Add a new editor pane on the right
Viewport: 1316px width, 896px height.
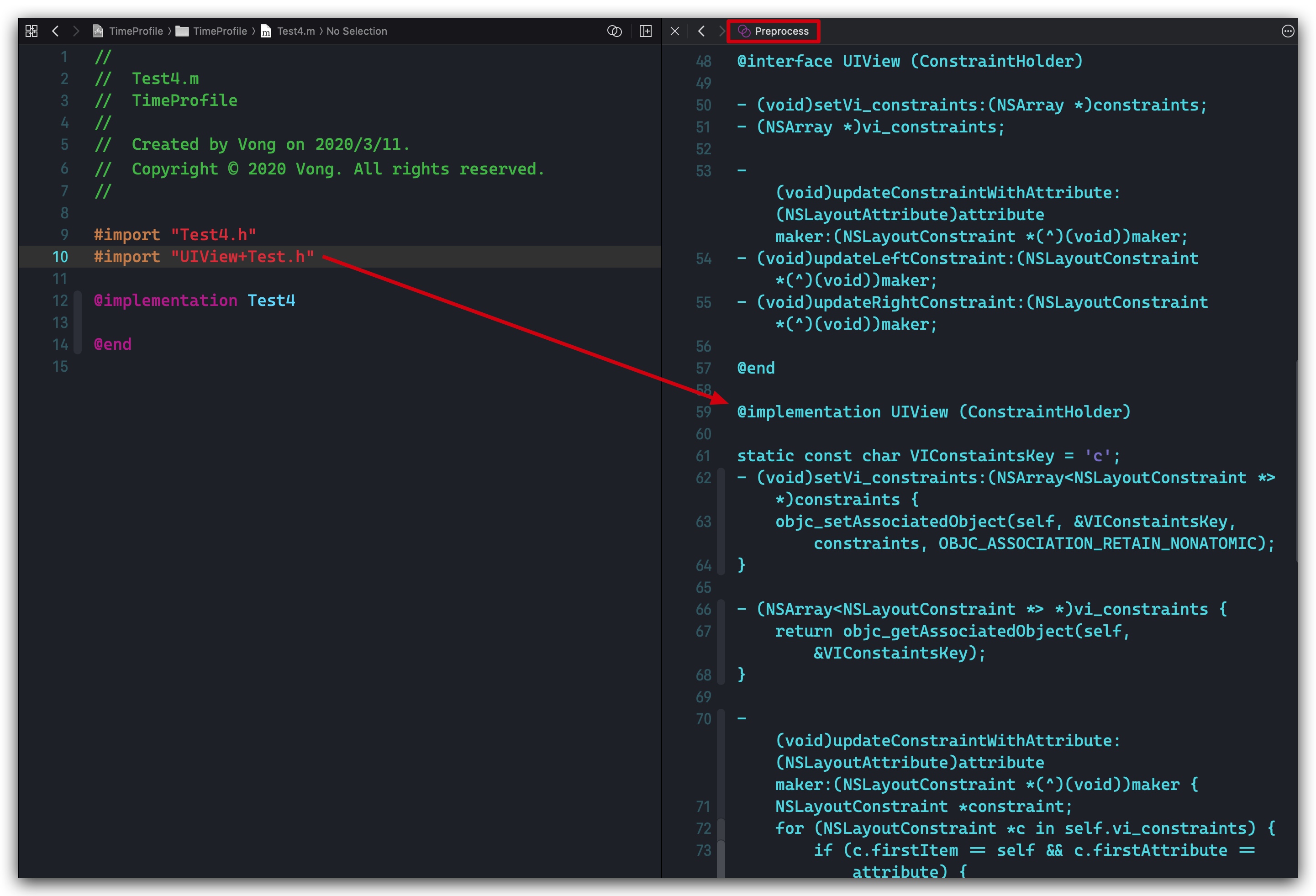(x=646, y=31)
